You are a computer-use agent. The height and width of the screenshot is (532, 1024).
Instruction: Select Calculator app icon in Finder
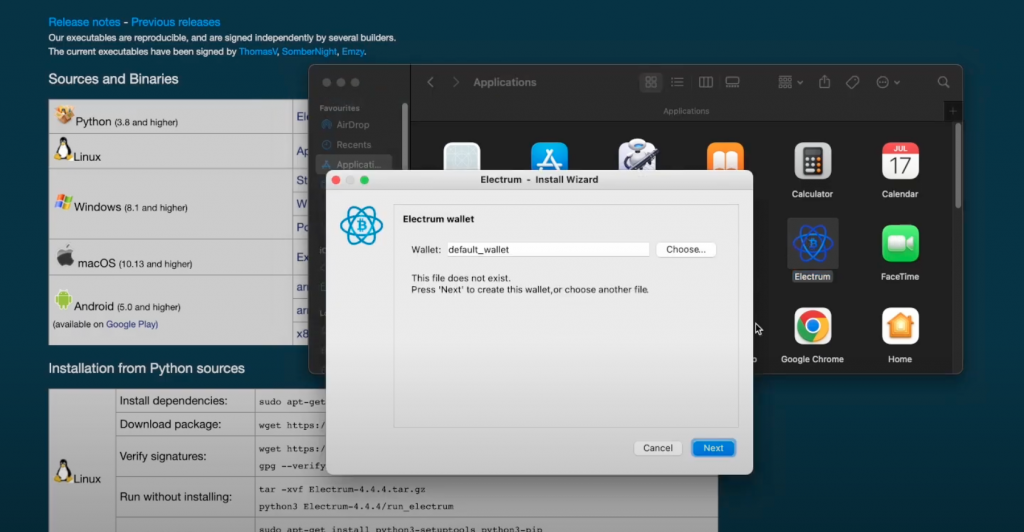(812, 161)
